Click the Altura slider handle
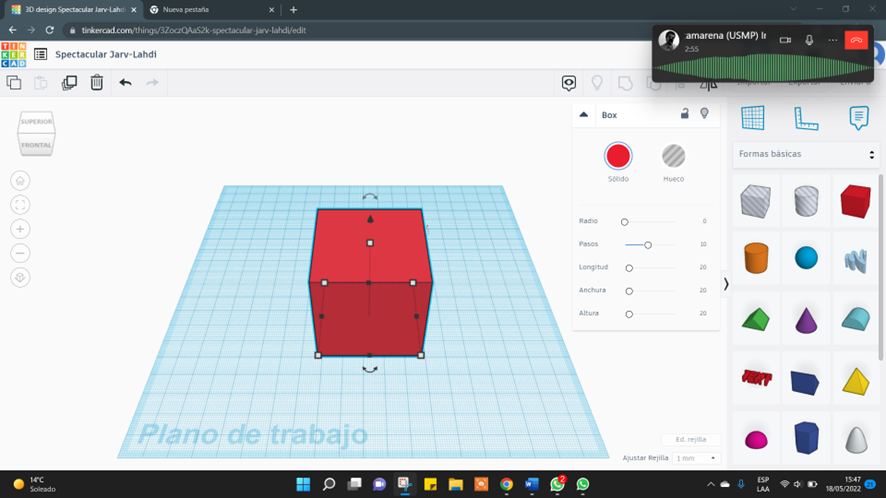886x498 pixels. pos(629,314)
